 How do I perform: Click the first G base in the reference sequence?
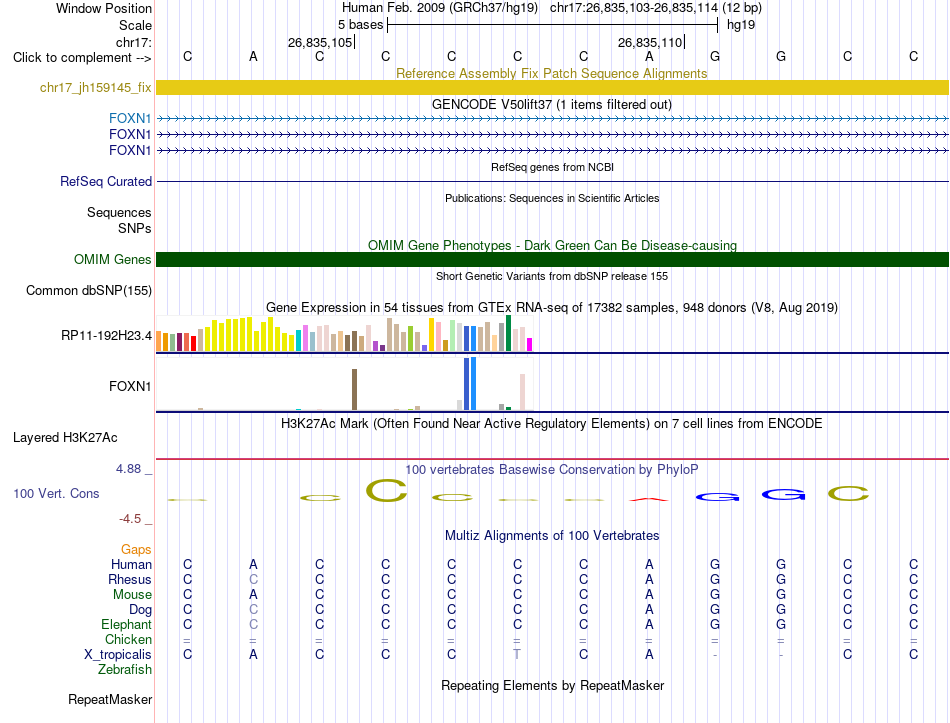pos(715,56)
